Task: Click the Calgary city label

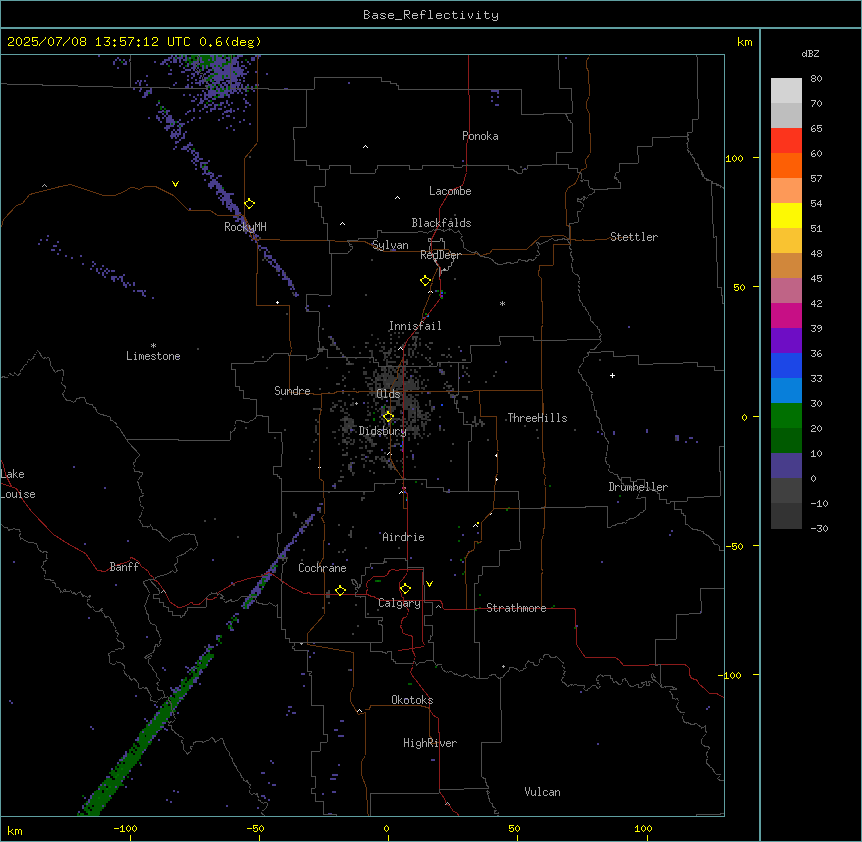Action: coord(399,603)
